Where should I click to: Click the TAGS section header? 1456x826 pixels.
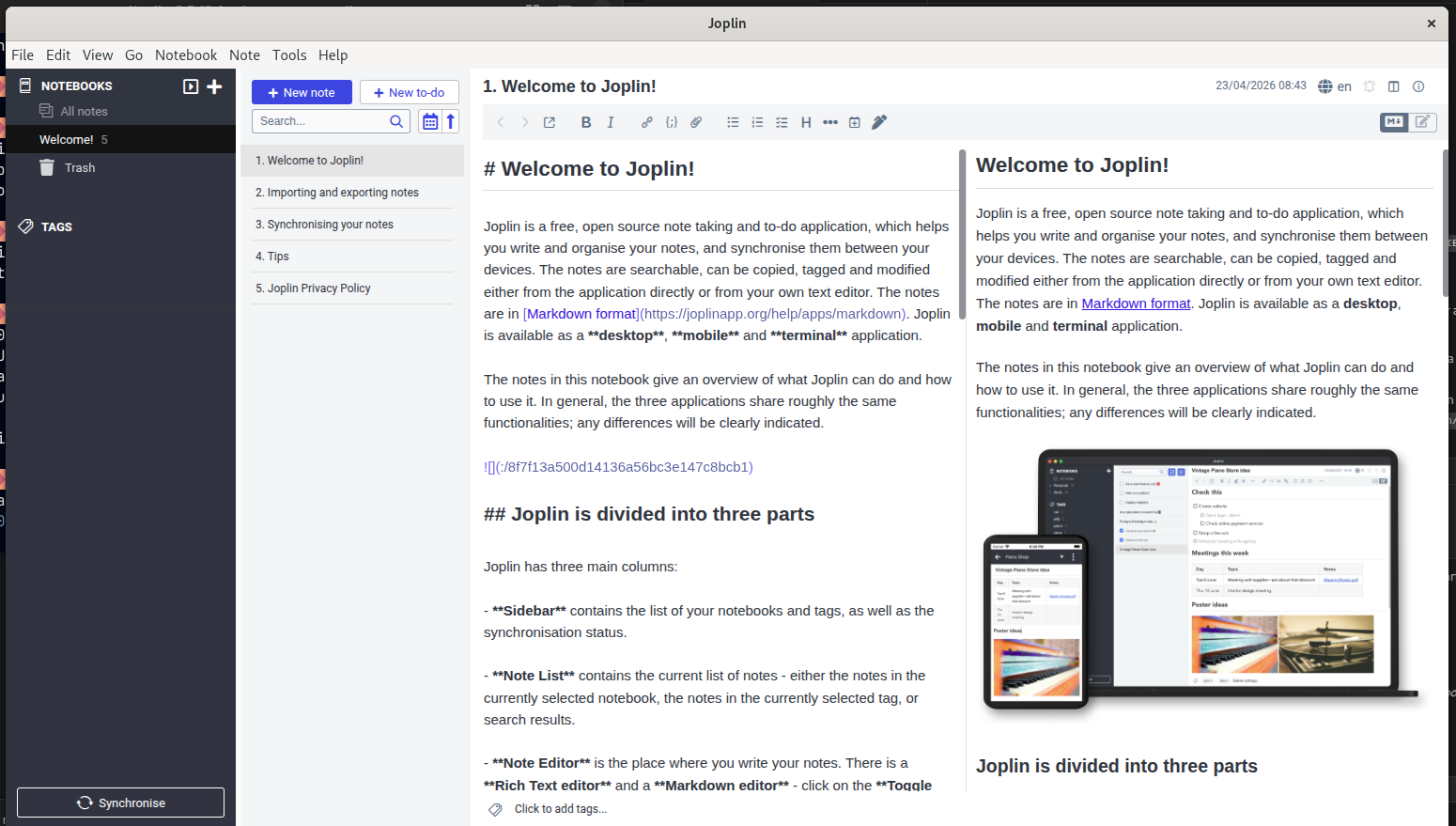[56, 226]
